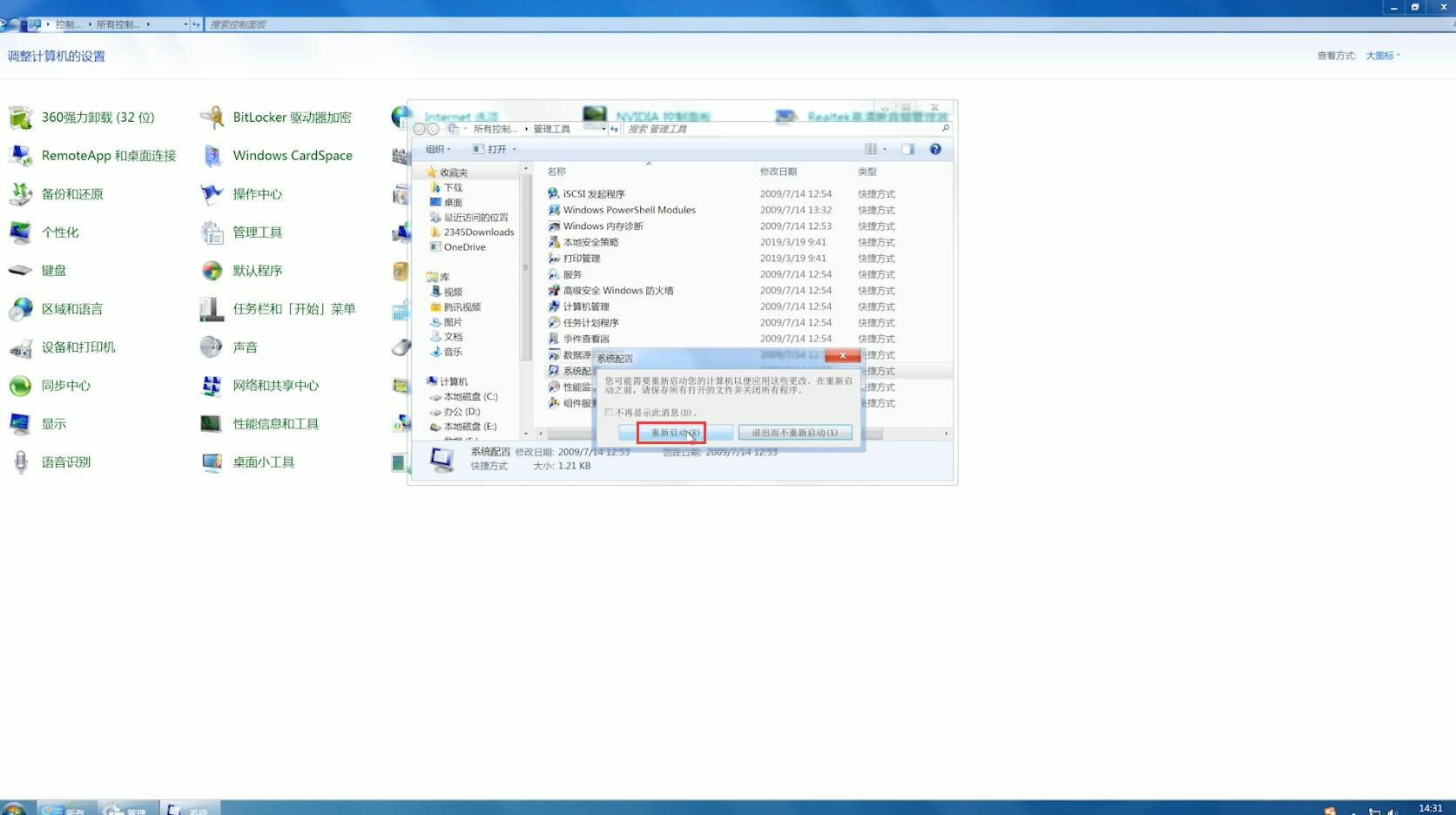Open RemoteApp 和桌面连接 item
Viewport: 1456px width, 815px height.
[92, 155]
